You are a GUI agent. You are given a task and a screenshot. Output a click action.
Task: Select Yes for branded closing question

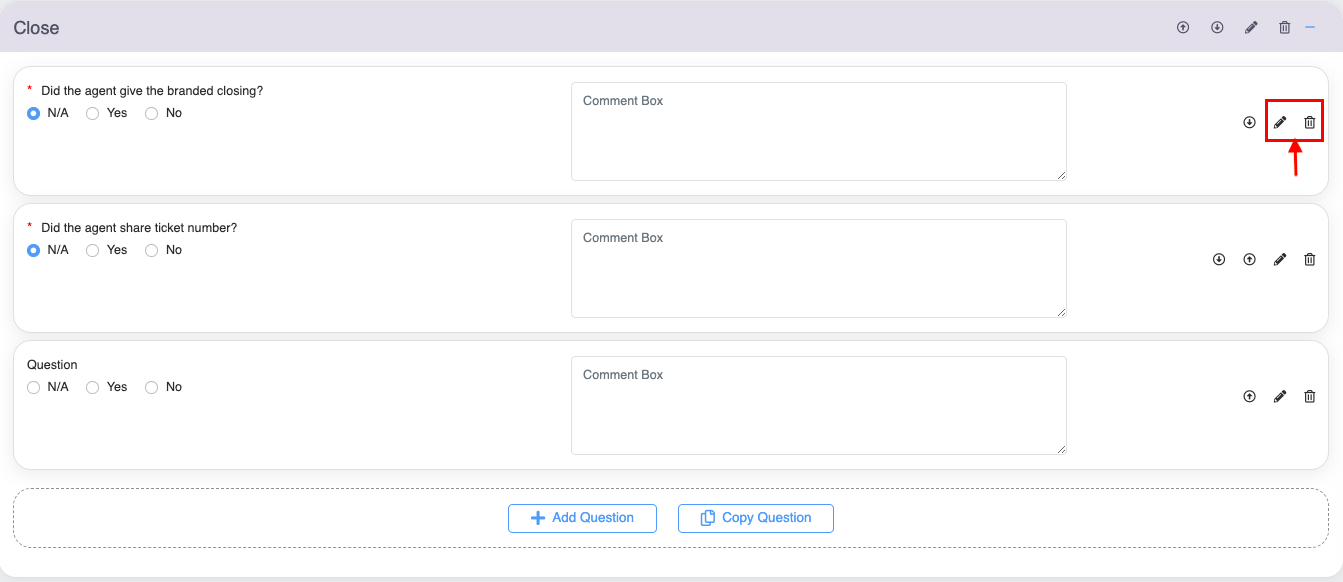click(93, 113)
